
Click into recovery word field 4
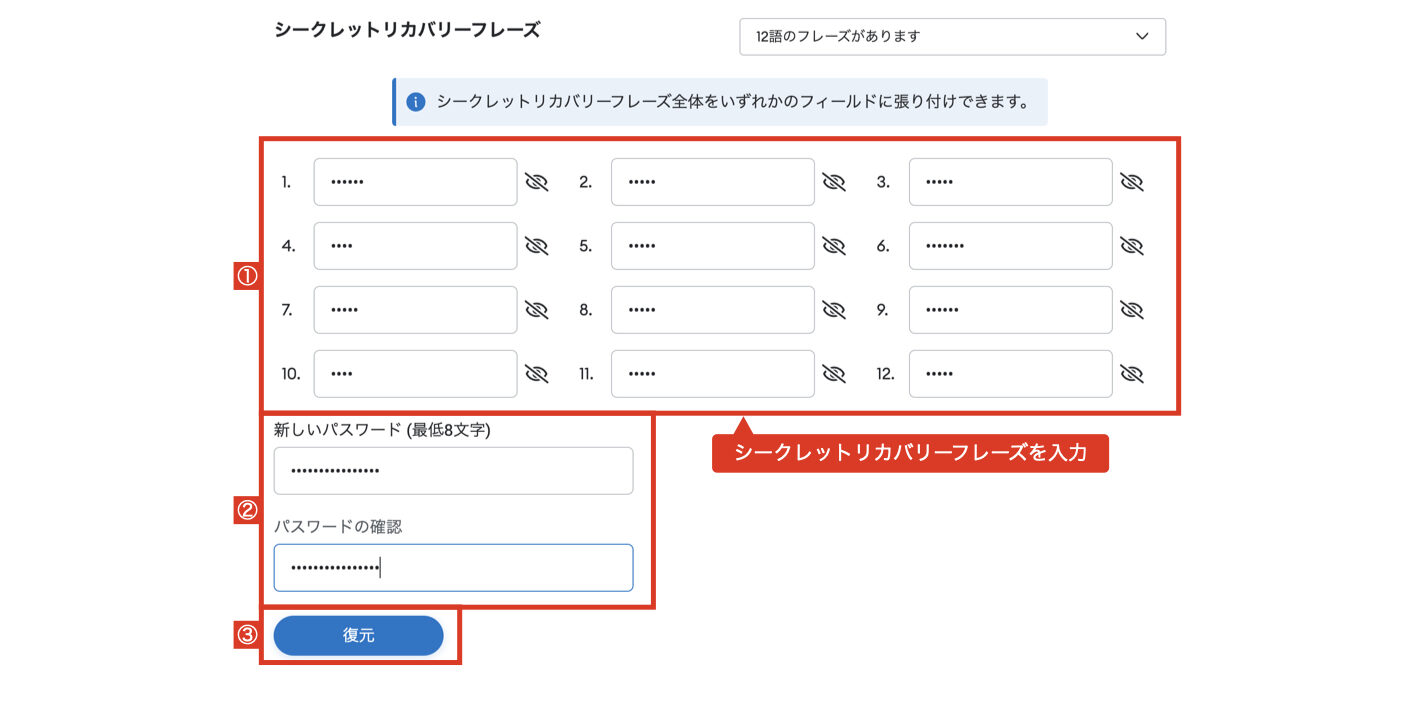[415, 246]
